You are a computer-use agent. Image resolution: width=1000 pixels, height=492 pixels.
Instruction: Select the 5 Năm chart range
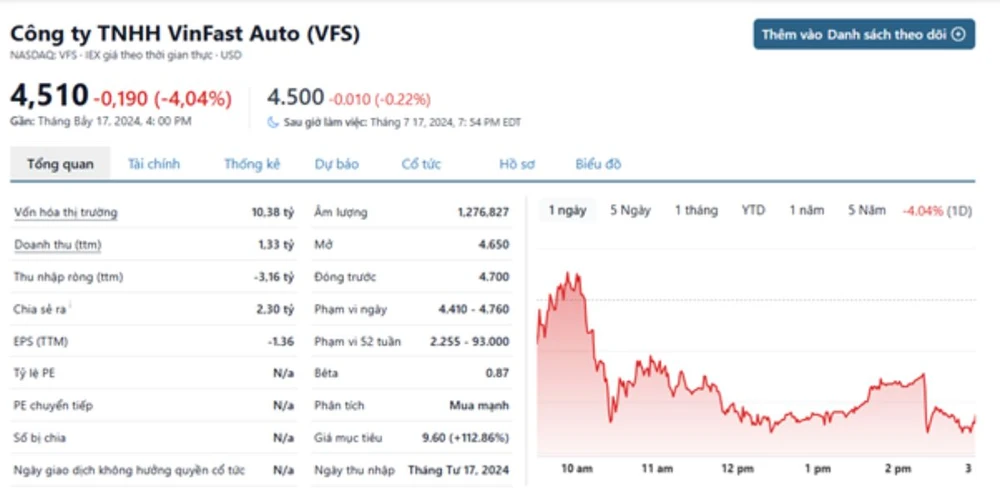[866, 210]
